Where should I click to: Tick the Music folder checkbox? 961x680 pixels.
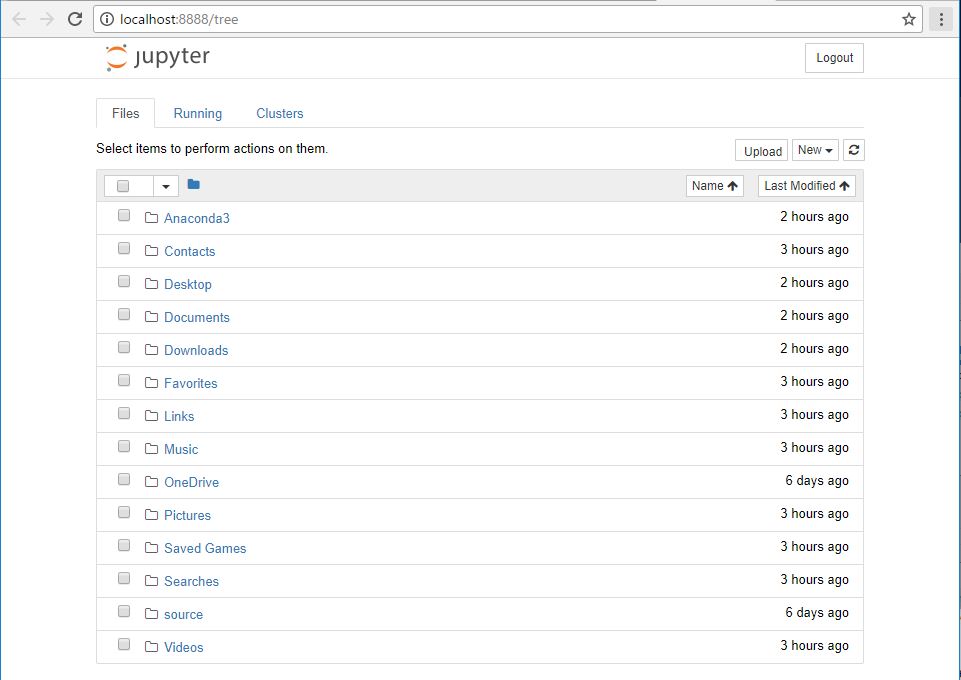124,447
